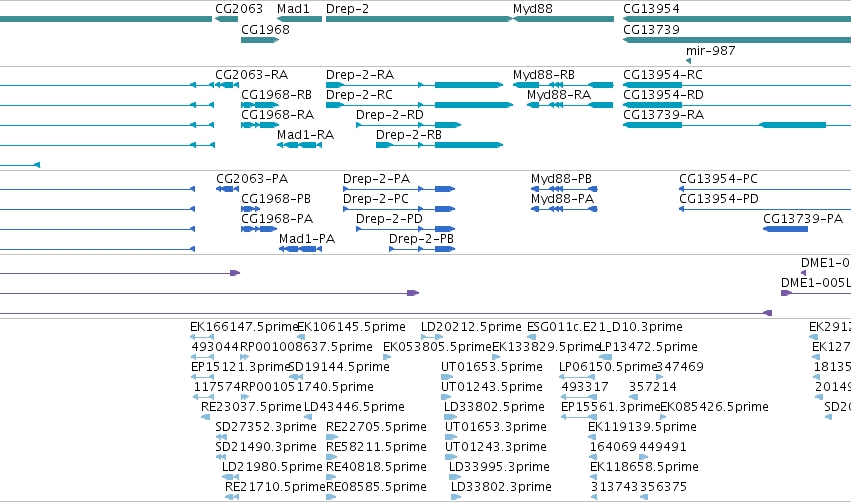Select the CG2063-PA protein feature
The image size is (851, 502).
227,189
